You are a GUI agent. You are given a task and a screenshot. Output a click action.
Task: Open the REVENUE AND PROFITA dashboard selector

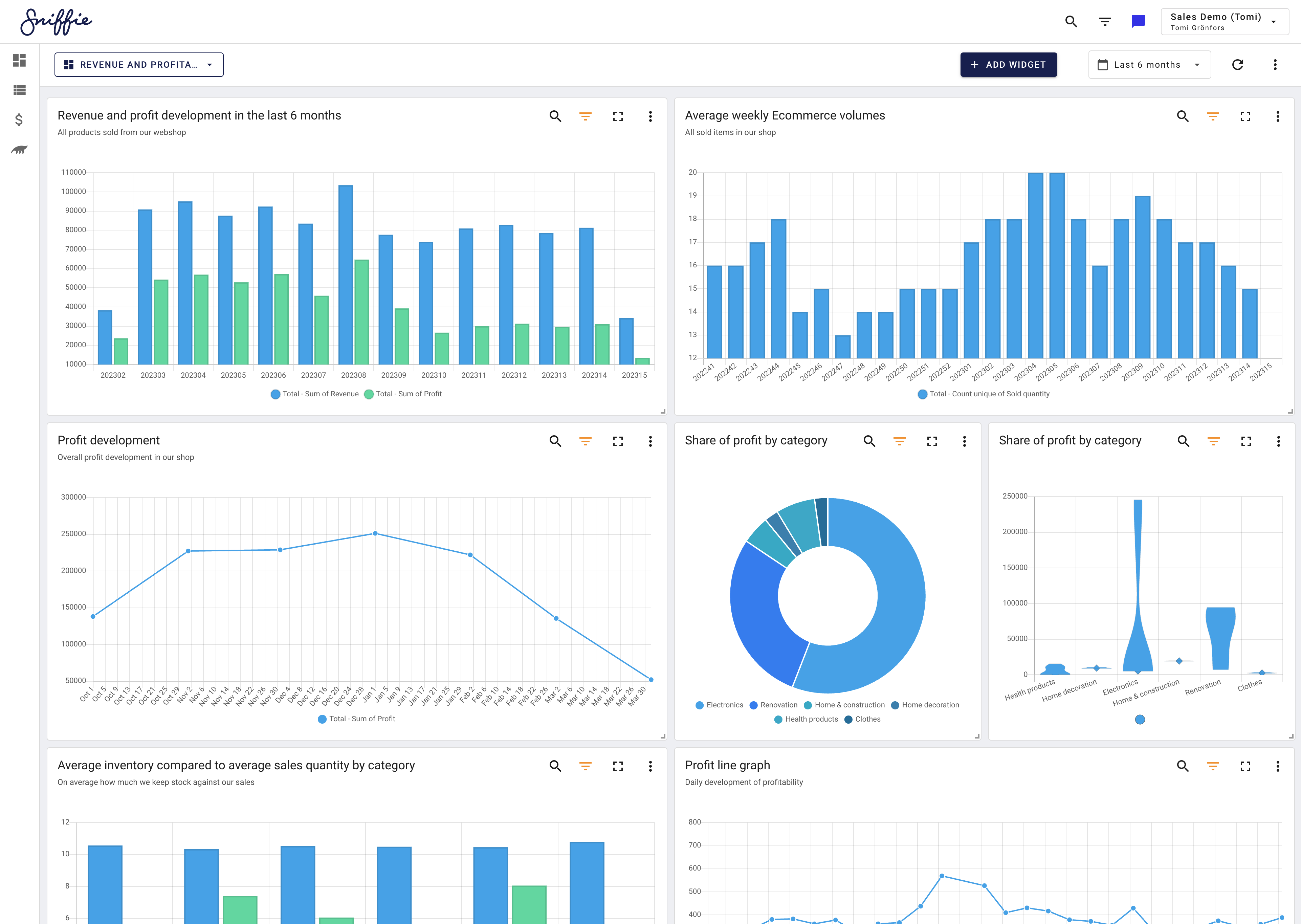pyautogui.click(x=139, y=64)
